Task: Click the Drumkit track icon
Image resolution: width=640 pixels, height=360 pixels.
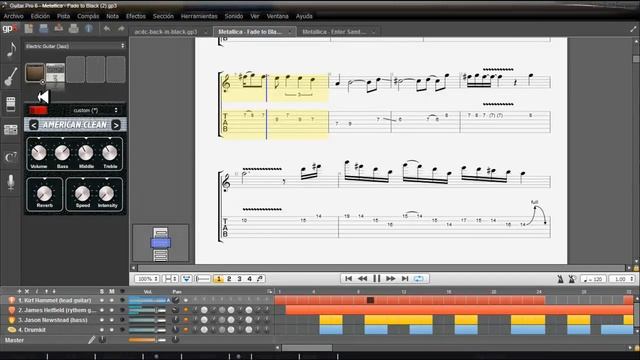Action: point(11,329)
